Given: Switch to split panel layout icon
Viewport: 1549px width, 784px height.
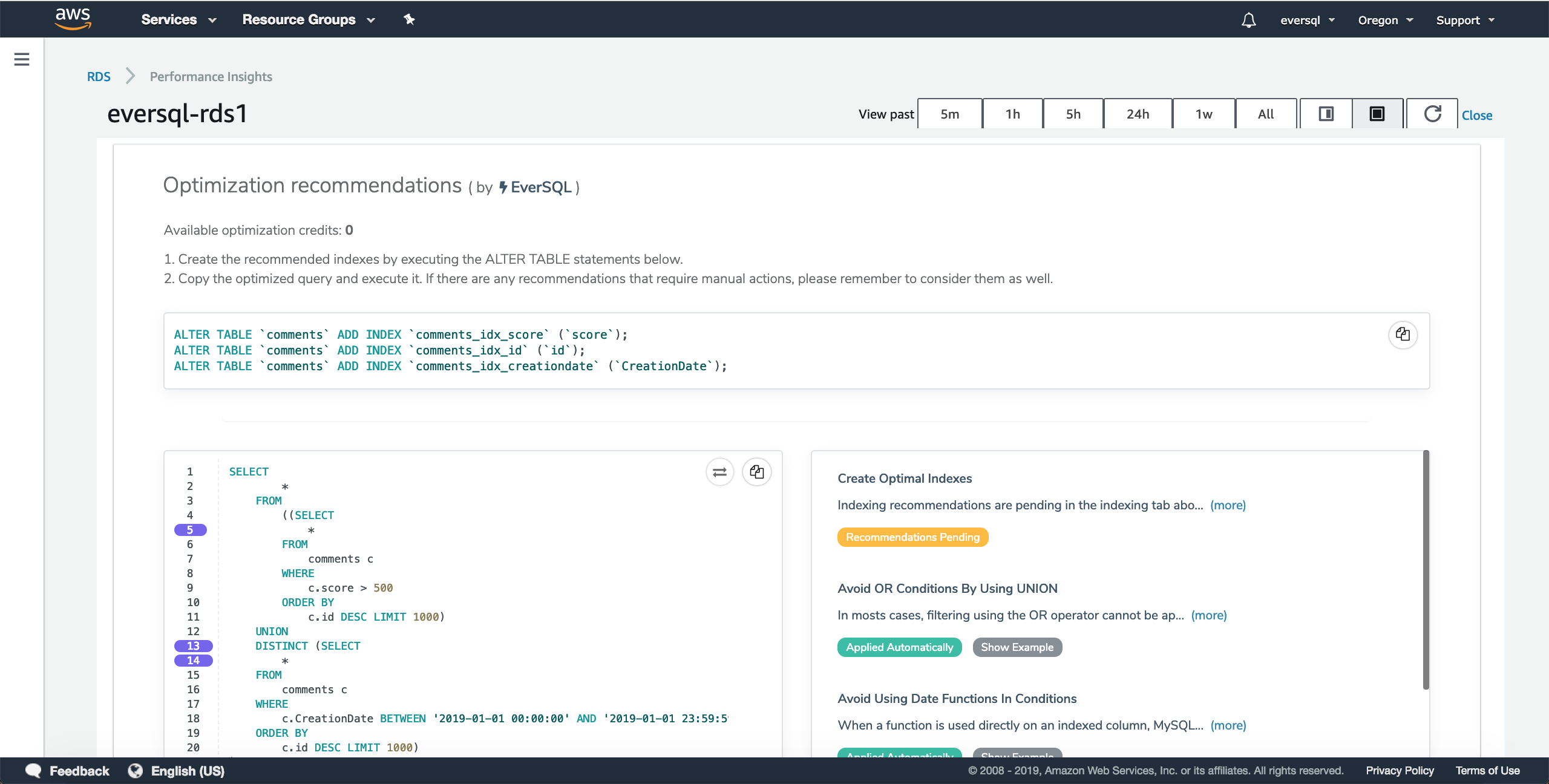Looking at the screenshot, I should coord(1326,114).
